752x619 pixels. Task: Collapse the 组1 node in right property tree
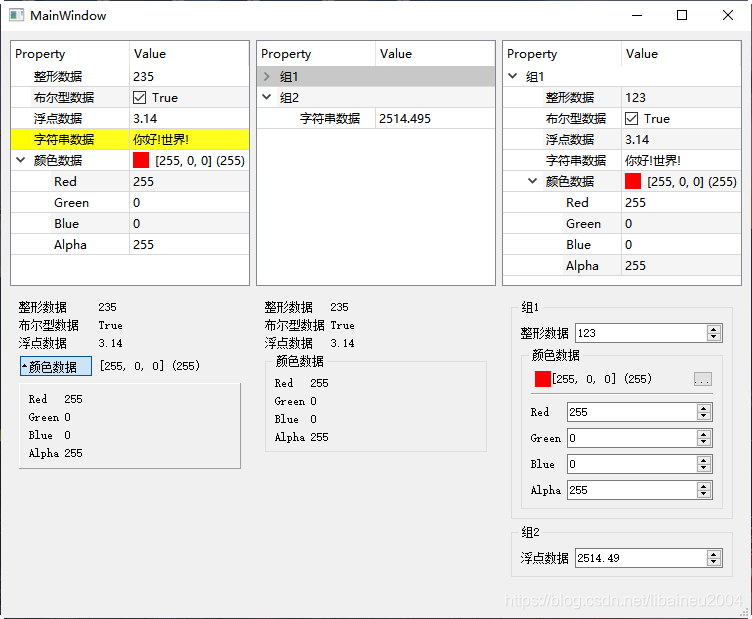pos(513,76)
